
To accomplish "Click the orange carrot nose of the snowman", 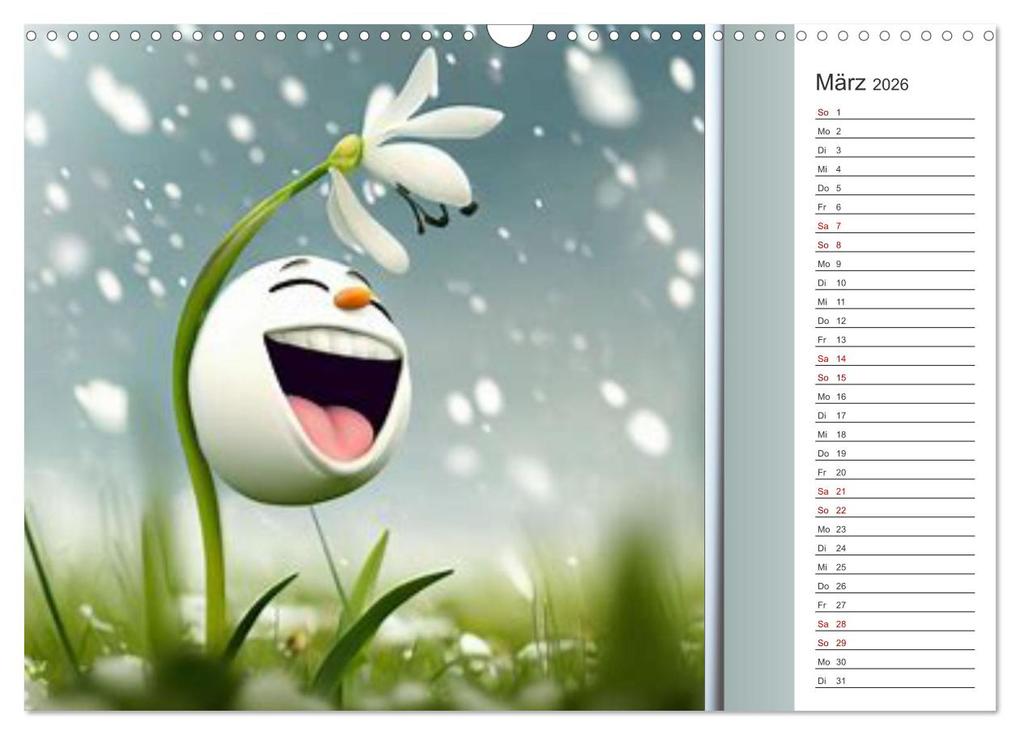I will (355, 294).
